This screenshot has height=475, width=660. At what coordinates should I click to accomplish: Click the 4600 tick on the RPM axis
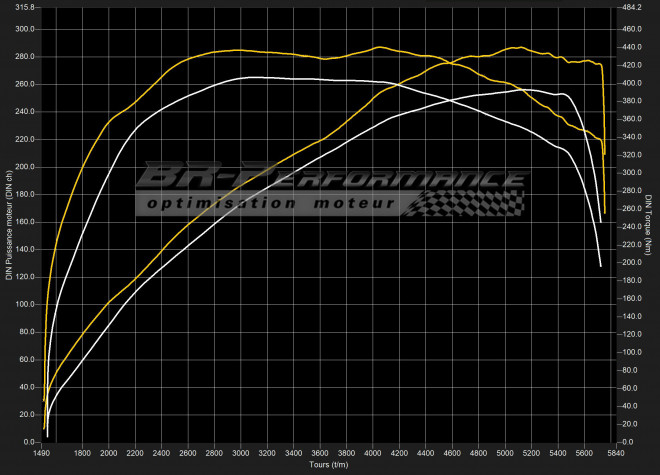(x=451, y=453)
